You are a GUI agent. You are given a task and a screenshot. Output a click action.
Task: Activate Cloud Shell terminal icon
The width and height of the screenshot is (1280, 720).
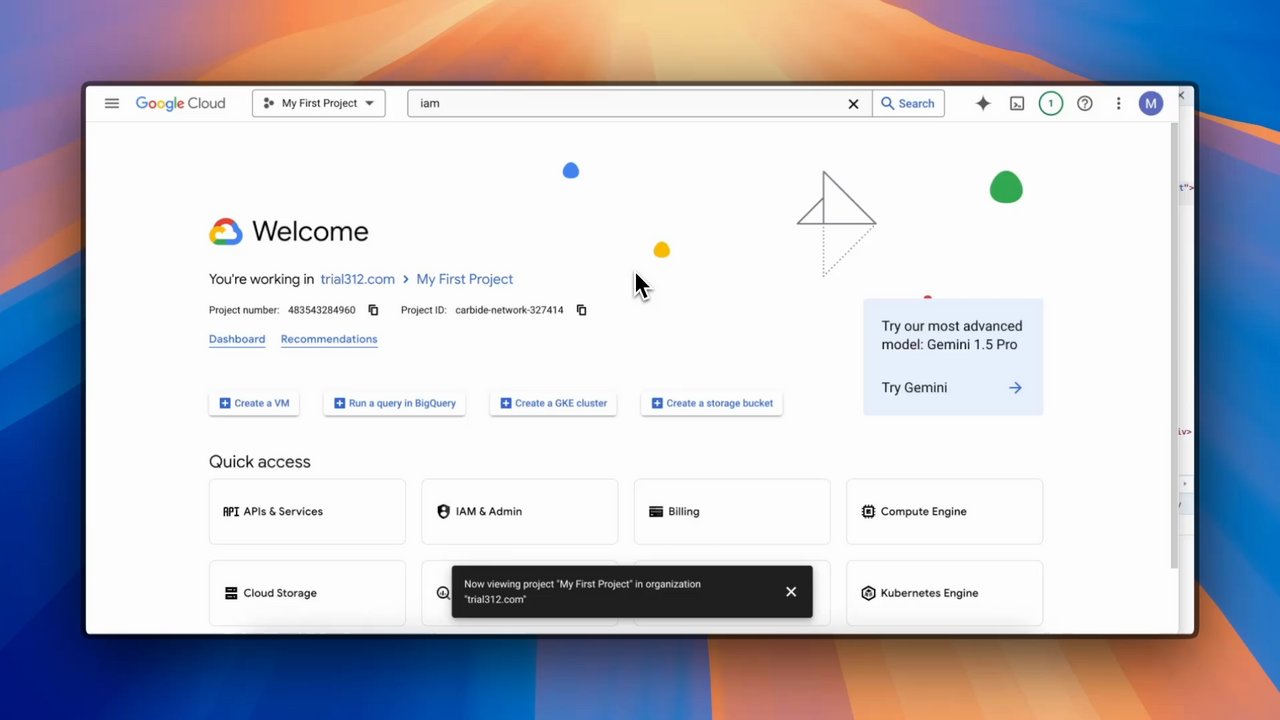coord(1017,103)
